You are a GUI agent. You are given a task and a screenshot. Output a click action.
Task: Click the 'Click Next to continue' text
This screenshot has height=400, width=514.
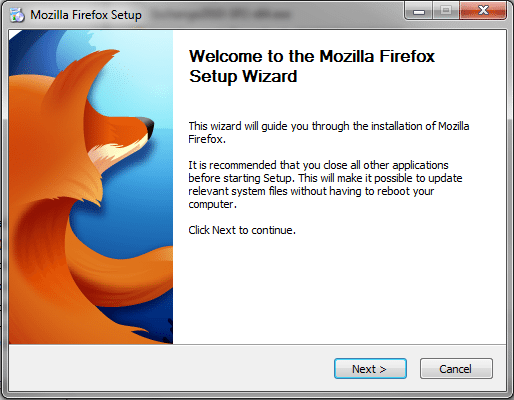pos(242,230)
